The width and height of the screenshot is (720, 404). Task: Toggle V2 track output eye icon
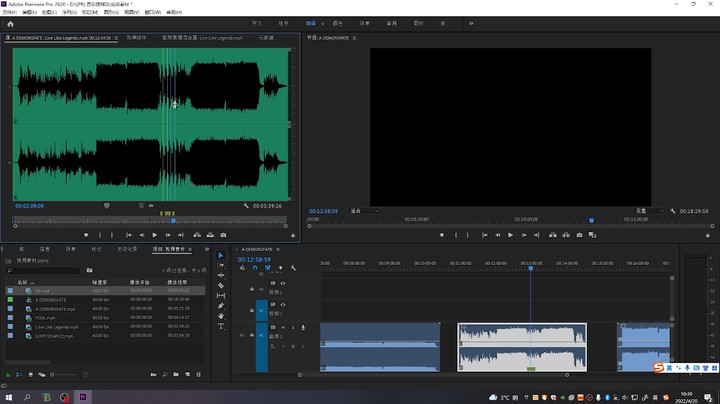(x=283, y=283)
